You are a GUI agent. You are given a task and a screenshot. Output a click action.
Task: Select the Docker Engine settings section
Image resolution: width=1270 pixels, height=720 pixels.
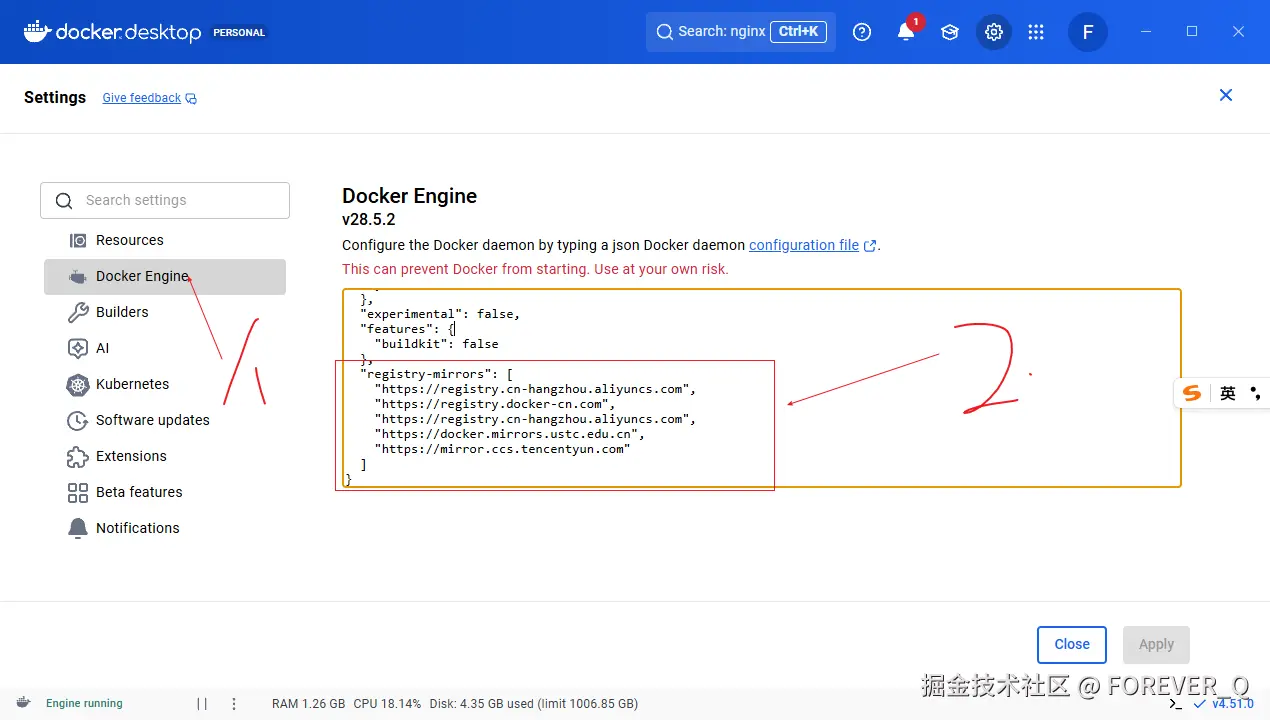(165, 276)
